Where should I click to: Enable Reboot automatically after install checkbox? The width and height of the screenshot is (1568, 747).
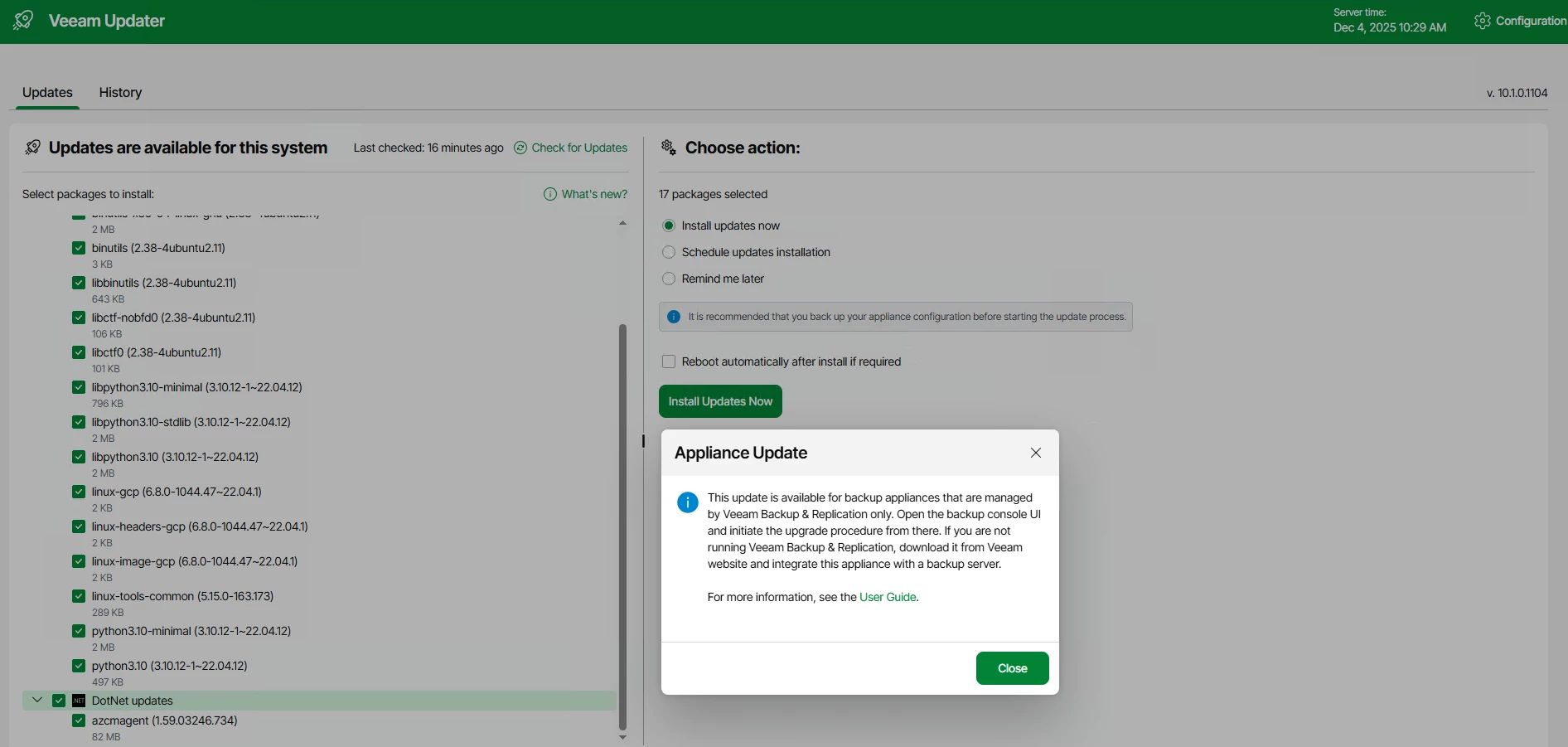669,361
